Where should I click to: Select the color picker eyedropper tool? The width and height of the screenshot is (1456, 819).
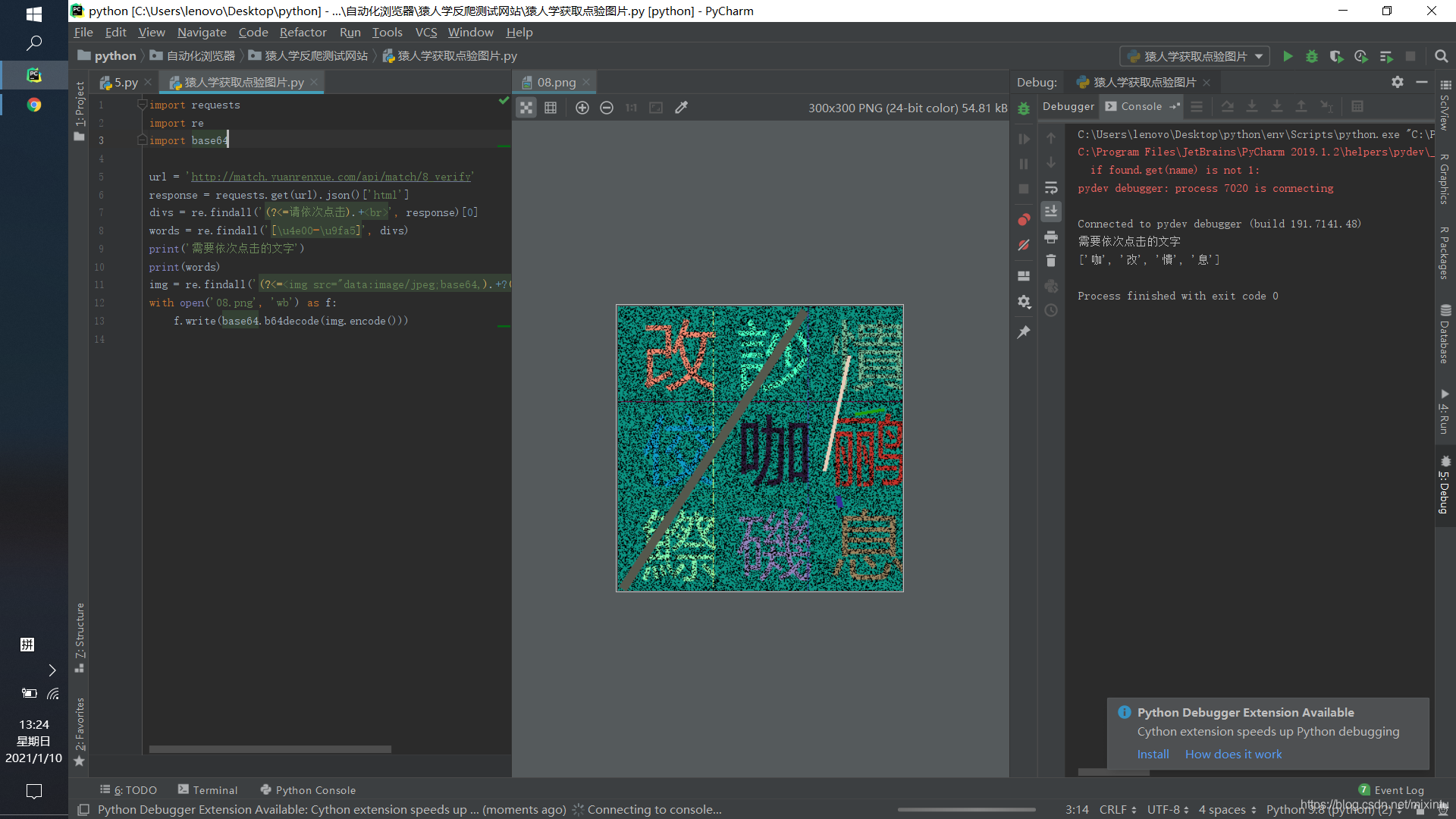click(x=681, y=108)
